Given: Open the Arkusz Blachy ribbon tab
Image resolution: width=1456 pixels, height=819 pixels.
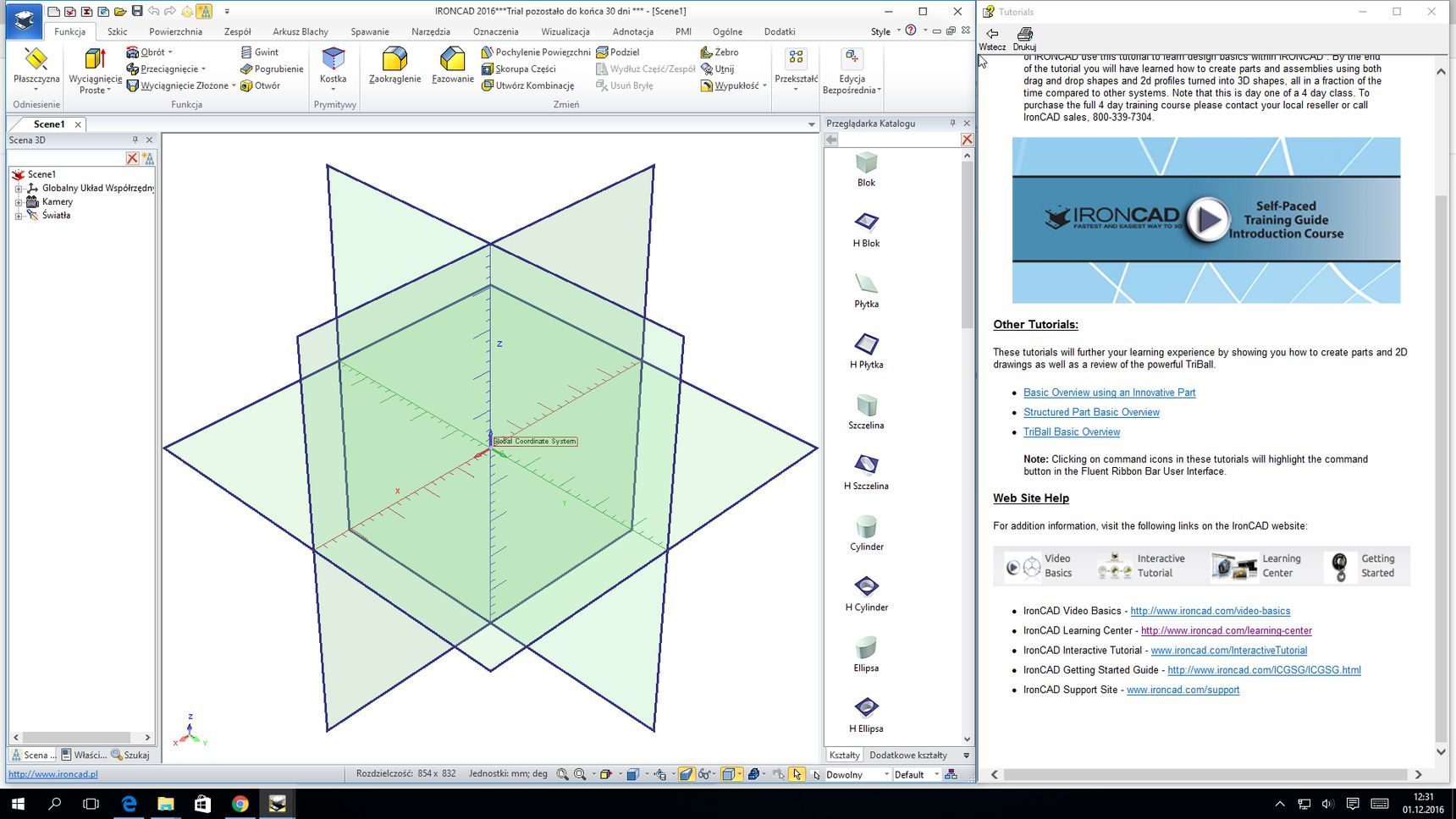Looking at the screenshot, I should pos(301,31).
